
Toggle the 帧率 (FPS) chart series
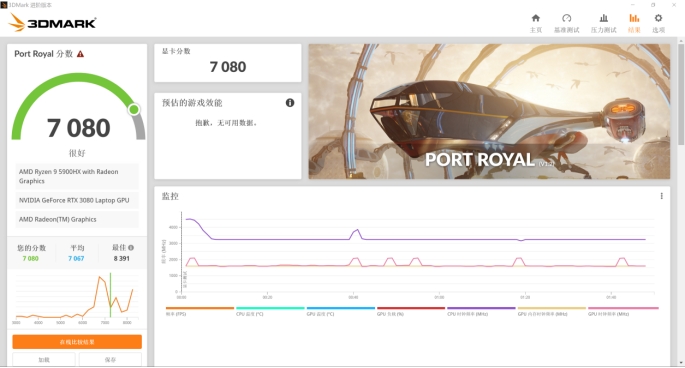click(x=200, y=311)
